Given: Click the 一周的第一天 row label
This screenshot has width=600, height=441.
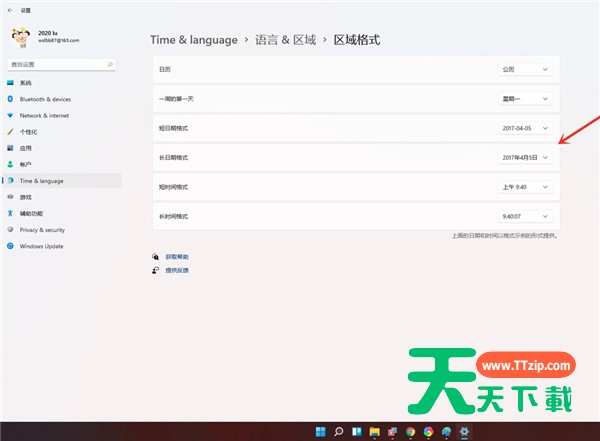Looking at the screenshot, I should tap(176, 99).
